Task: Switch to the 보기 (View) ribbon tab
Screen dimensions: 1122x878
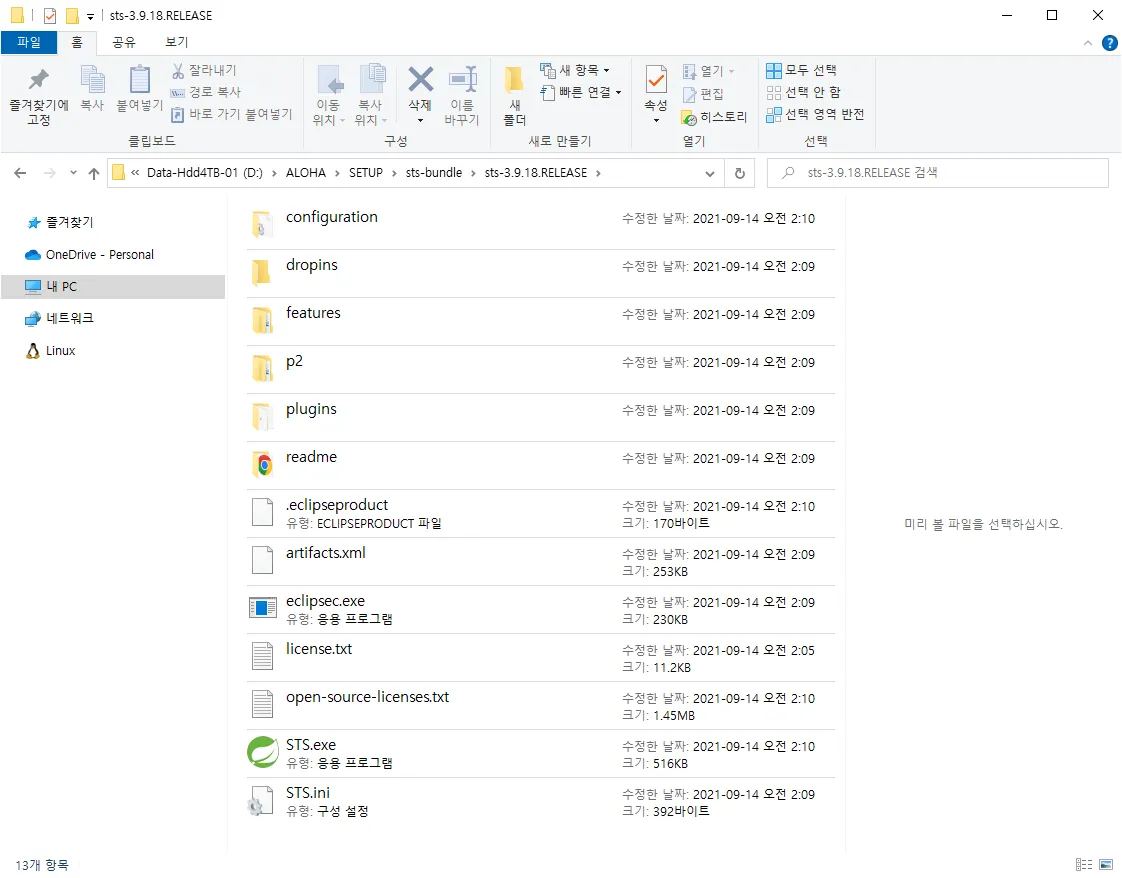Action: tap(176, 42)
